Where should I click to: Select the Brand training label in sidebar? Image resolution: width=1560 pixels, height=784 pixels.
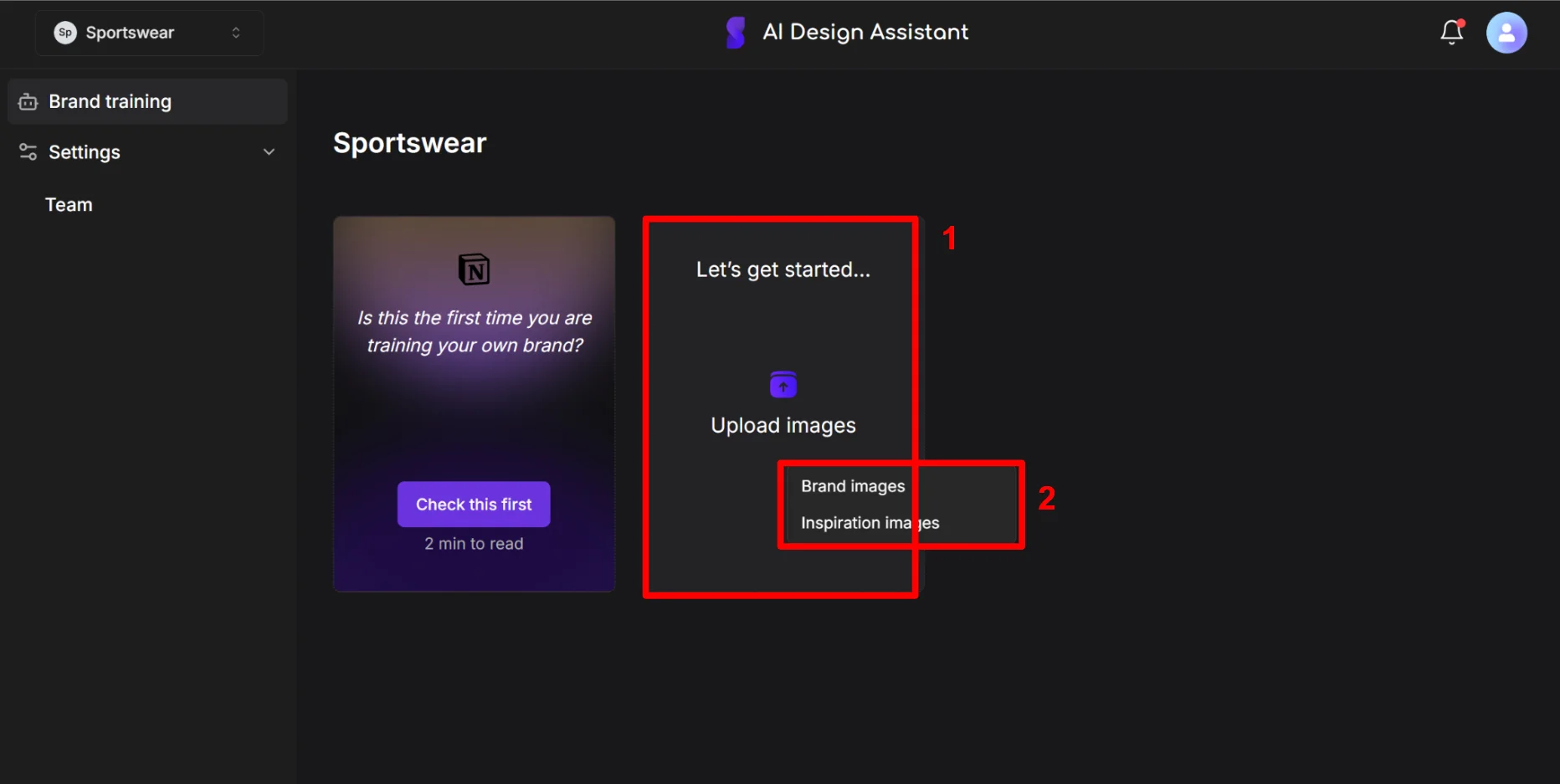point(110,102)
